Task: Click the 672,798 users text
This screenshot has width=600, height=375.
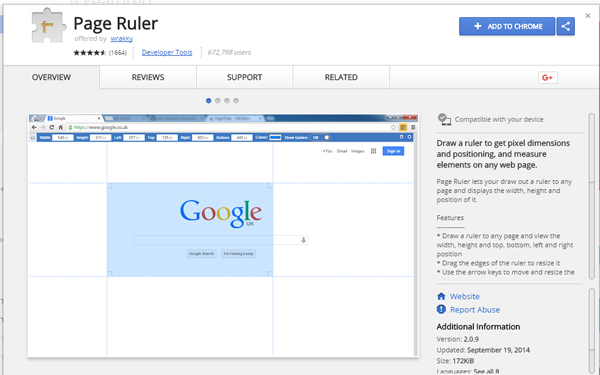Action: [x=229, y=52]
